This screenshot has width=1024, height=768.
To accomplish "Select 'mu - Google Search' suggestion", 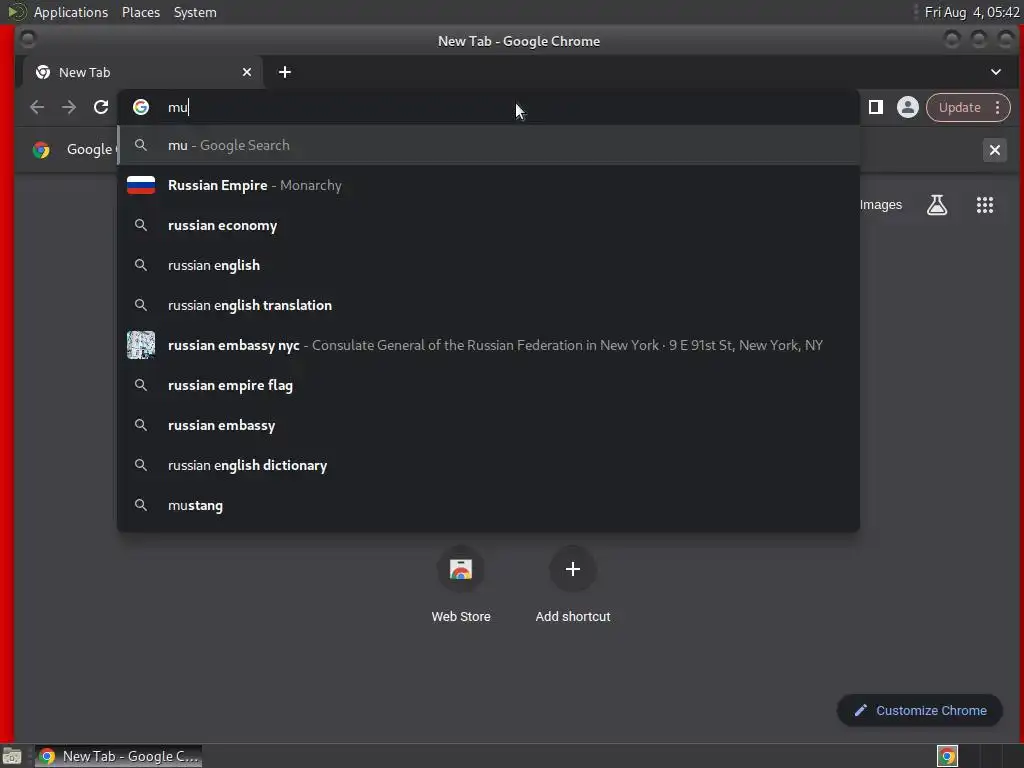I will pos(488,145).
